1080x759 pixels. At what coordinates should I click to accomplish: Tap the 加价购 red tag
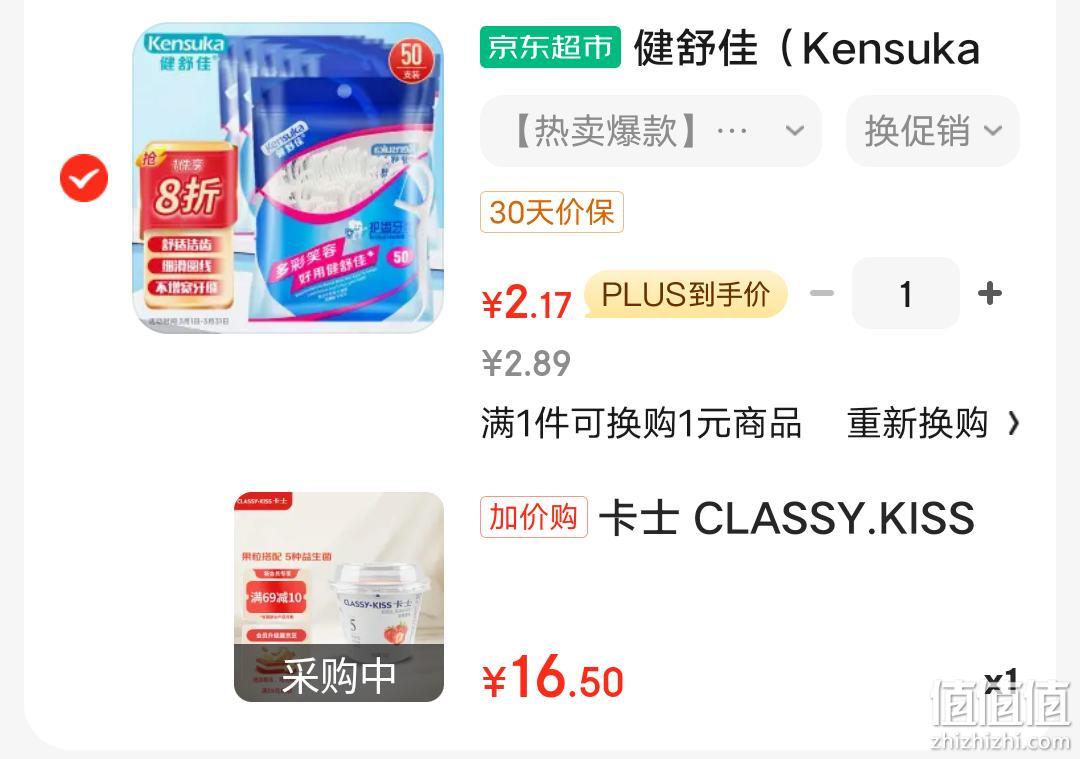pos(534,517)
